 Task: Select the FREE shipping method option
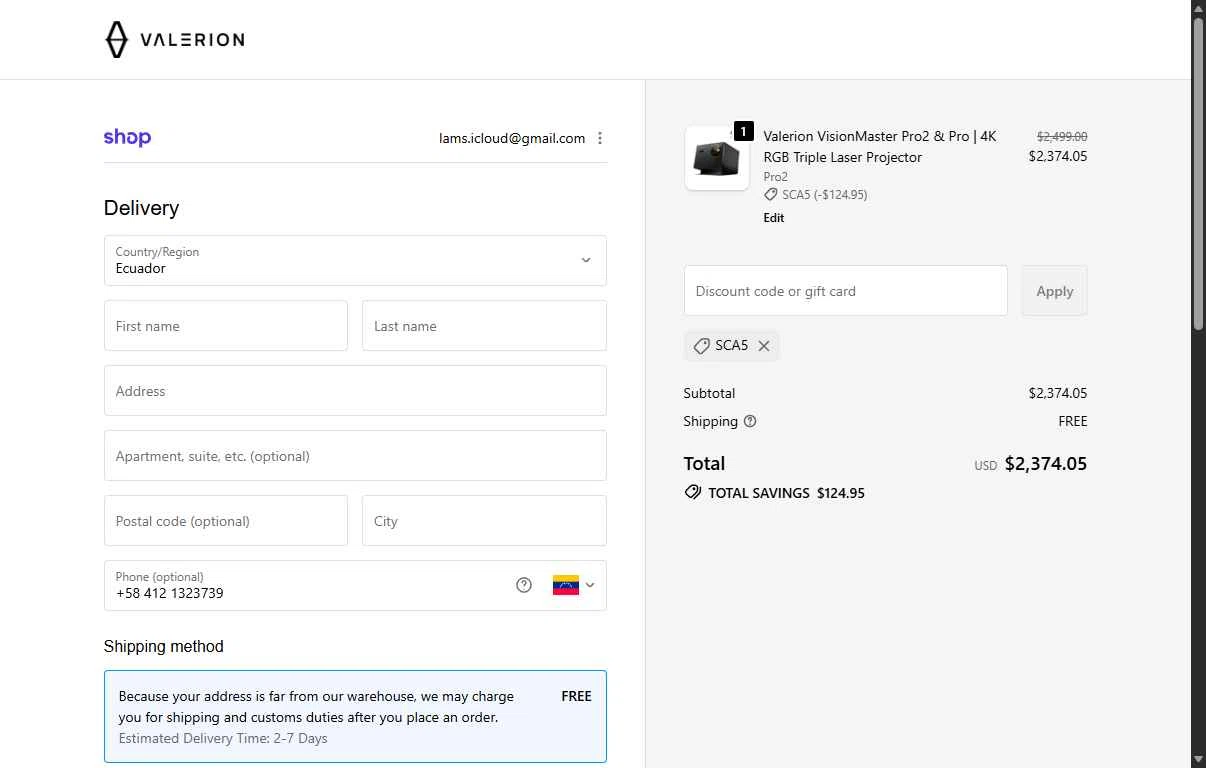pyautogui.click(x=355, y=717)
